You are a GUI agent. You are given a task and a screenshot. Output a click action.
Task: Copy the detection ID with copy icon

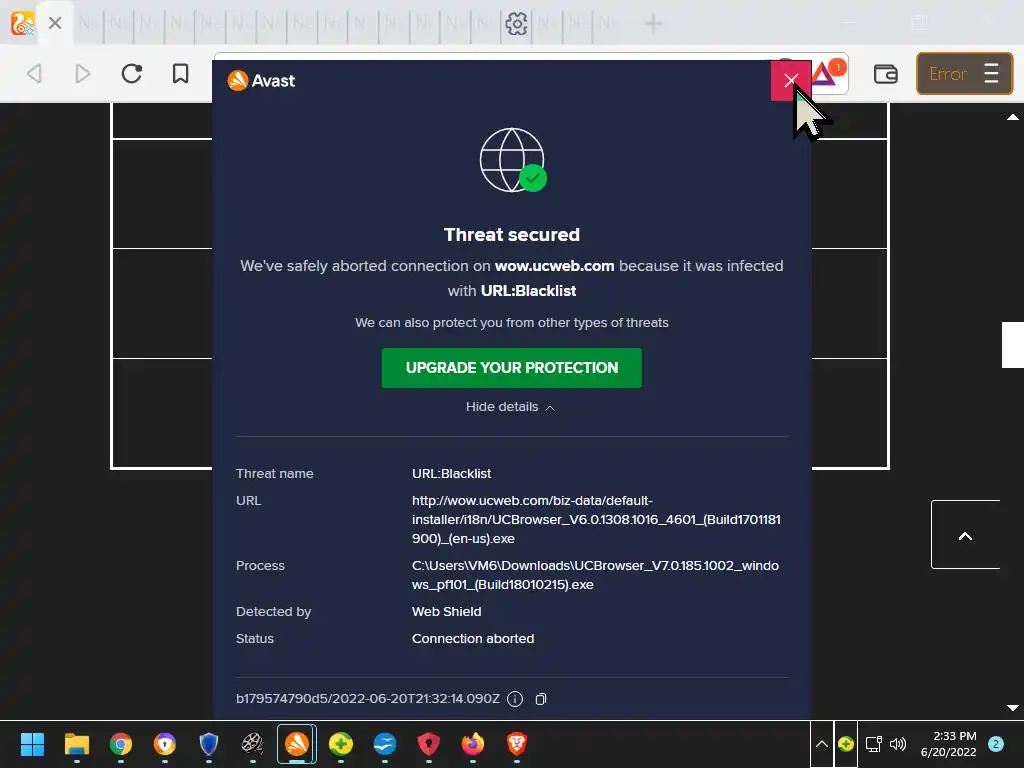point(541,699)
